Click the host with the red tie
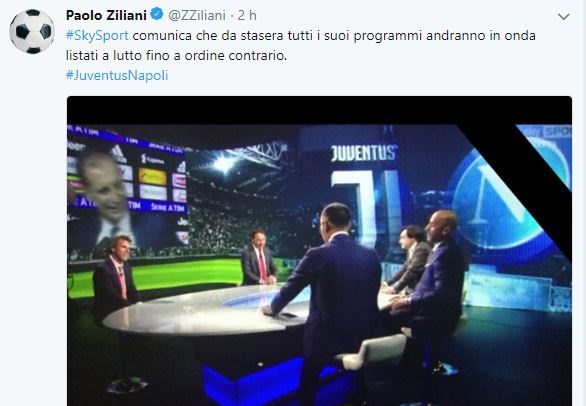The image size is (586, 406). tap(259, 258)
